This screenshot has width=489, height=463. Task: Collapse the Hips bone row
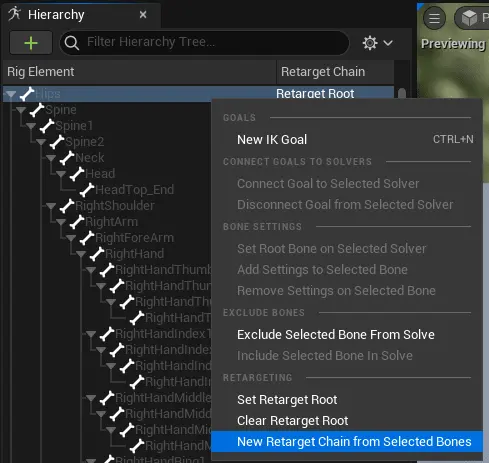(11, 94)
